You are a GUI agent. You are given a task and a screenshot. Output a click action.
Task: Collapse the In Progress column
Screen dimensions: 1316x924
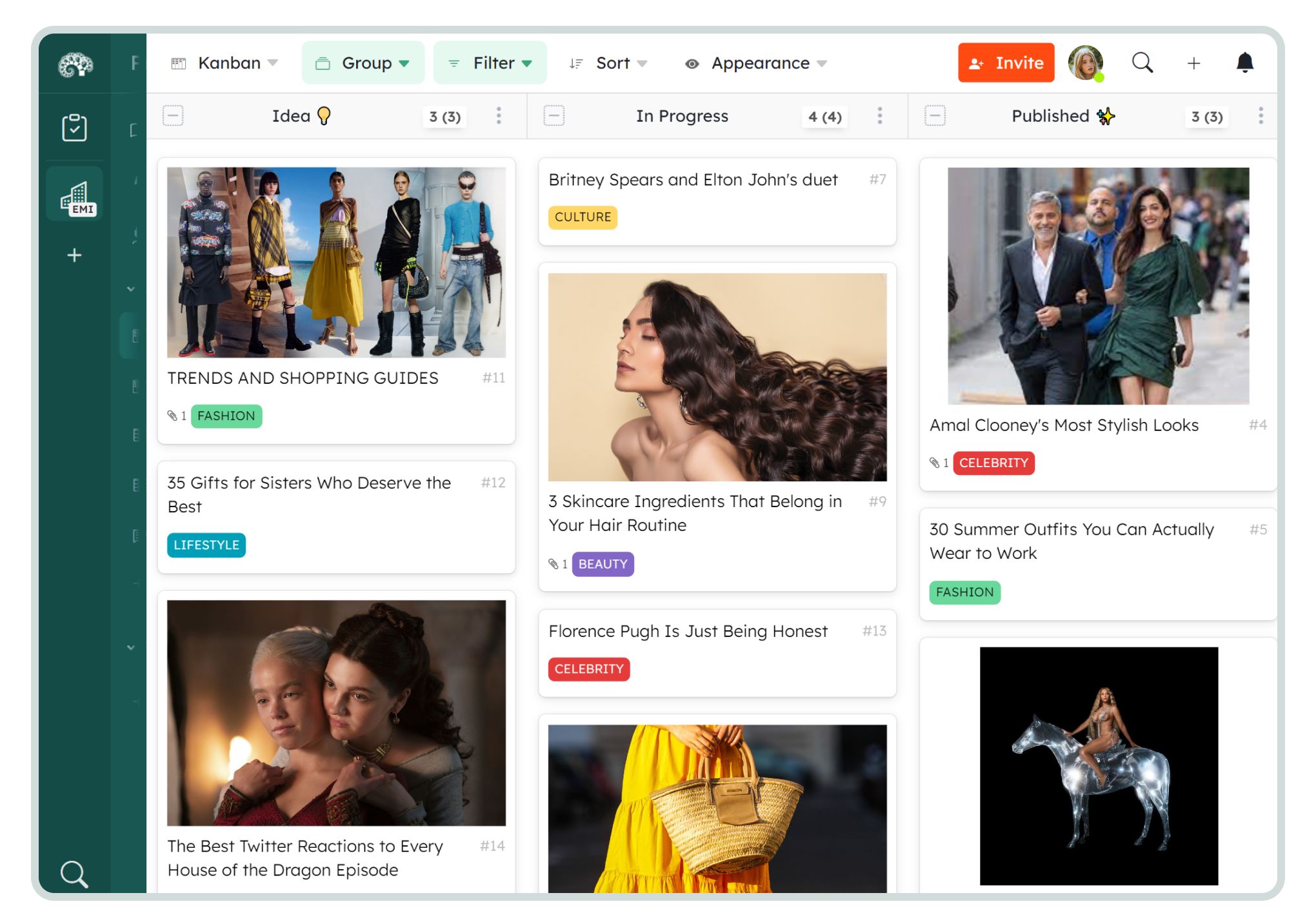pyautogui.click(x=554, y=116)
